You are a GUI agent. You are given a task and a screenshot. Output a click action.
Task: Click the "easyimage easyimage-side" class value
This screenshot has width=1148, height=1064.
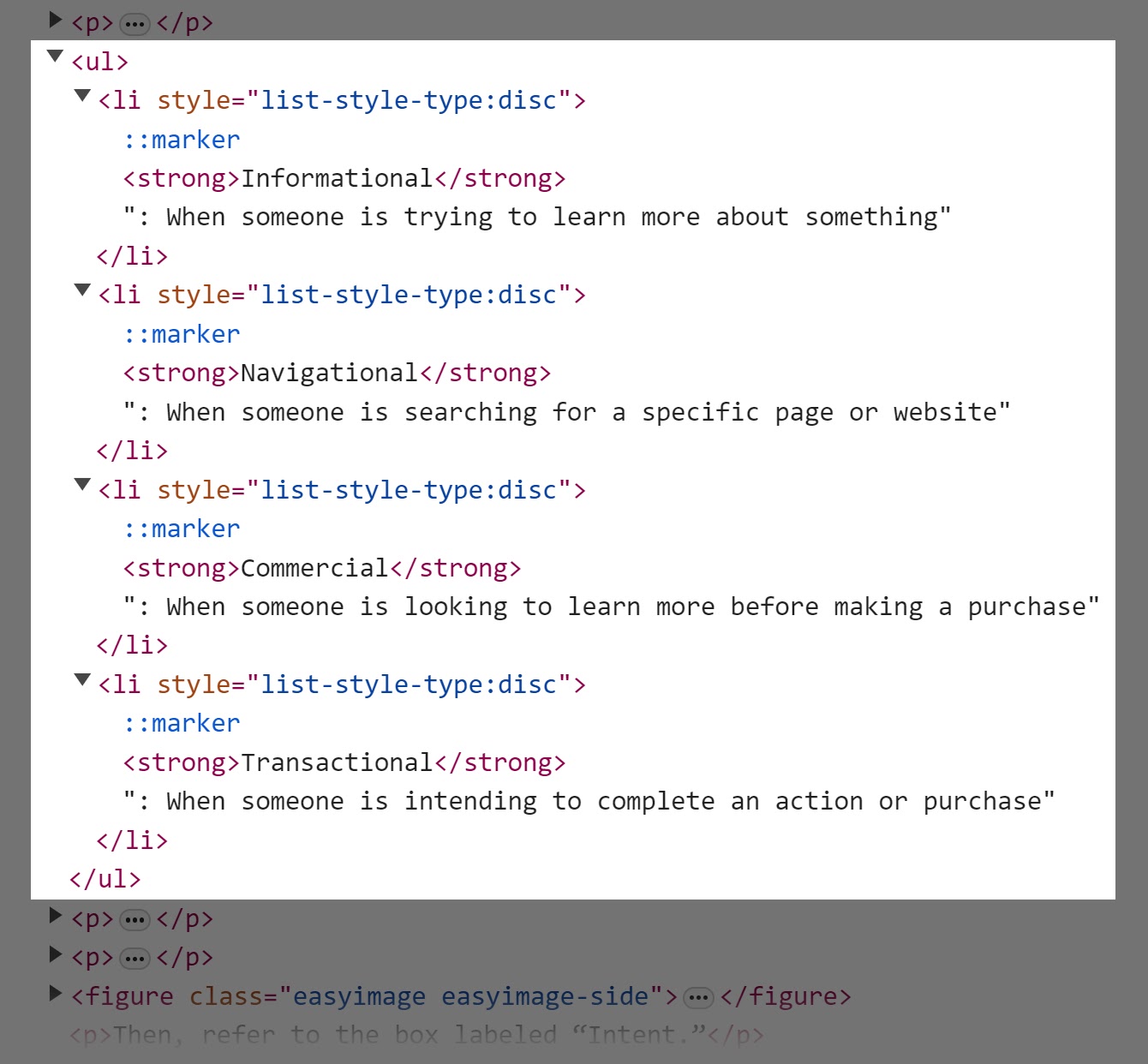pos(470,996)
